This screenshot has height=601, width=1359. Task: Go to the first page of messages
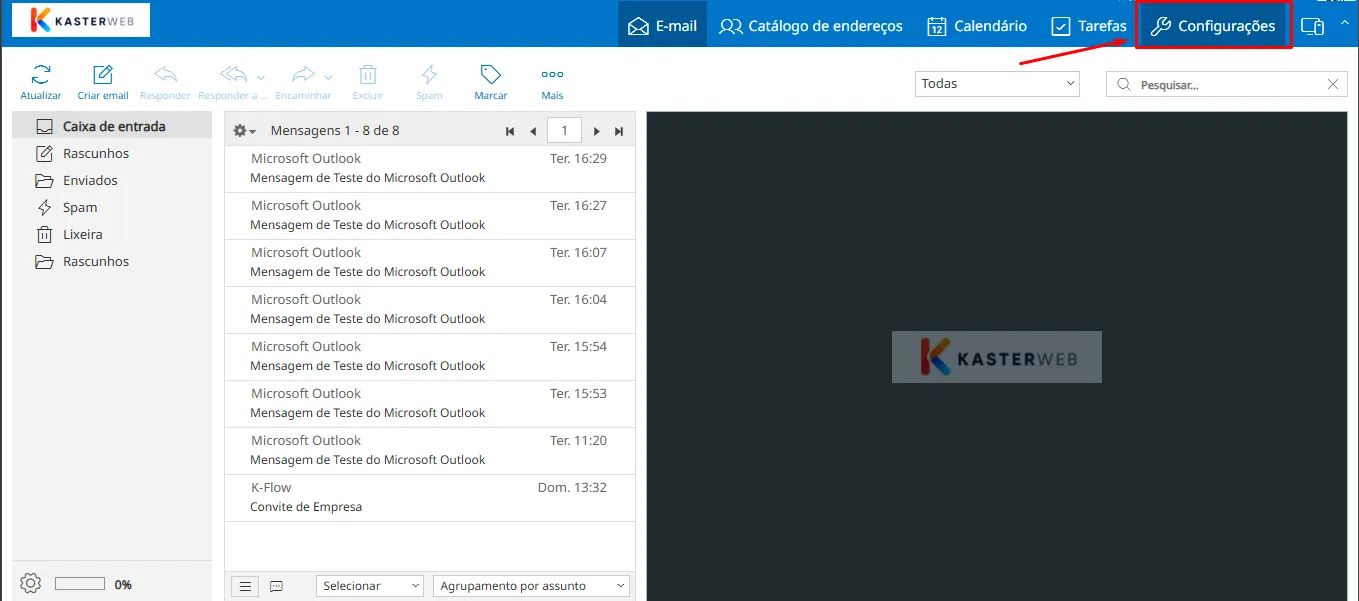(x=510, y=131)
